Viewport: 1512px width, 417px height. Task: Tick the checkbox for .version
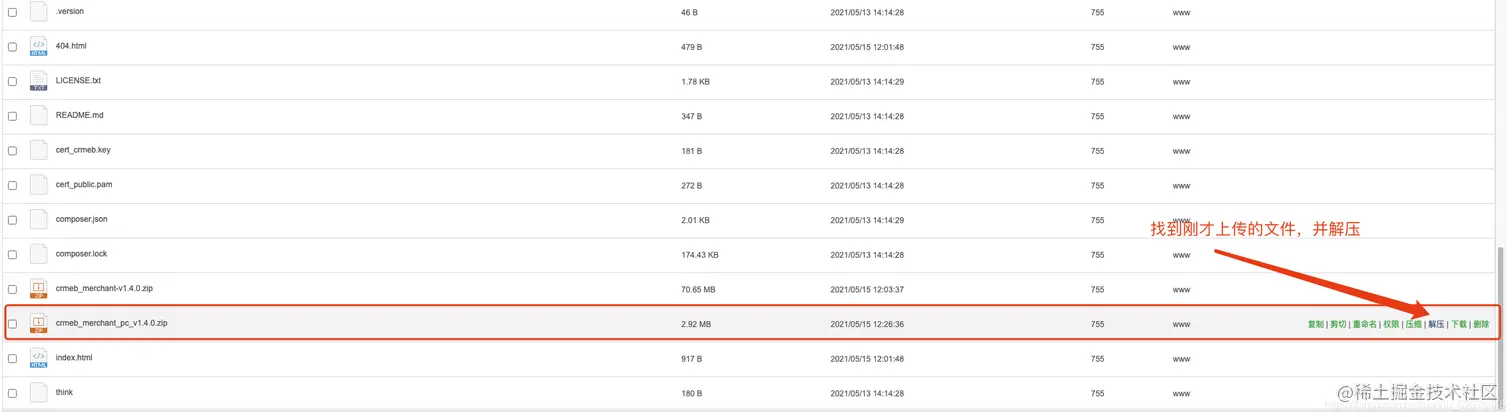(13, 12)
